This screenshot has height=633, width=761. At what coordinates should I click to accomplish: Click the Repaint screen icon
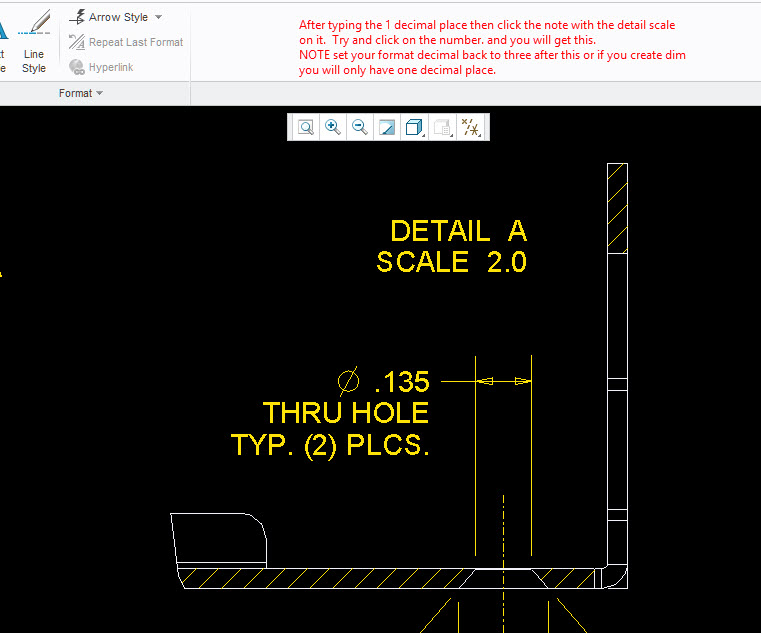tap(387, 128)
